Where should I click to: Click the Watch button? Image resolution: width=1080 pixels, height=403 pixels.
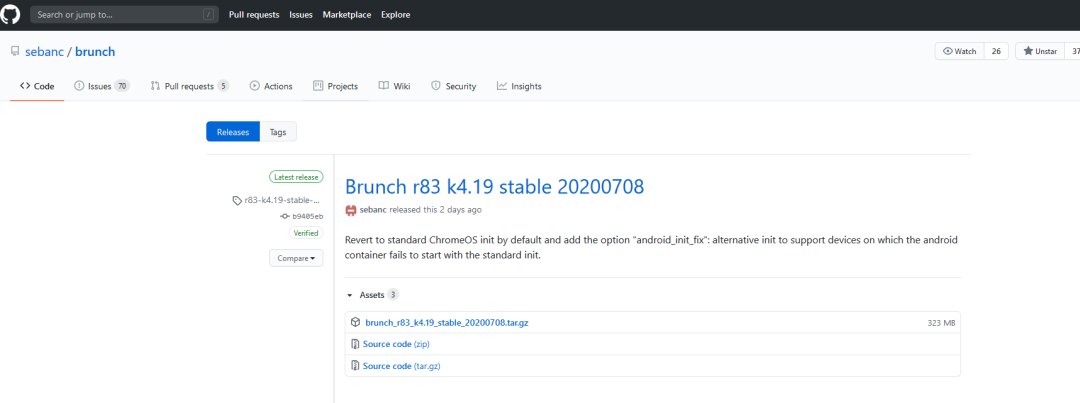(x=959, y=52)
